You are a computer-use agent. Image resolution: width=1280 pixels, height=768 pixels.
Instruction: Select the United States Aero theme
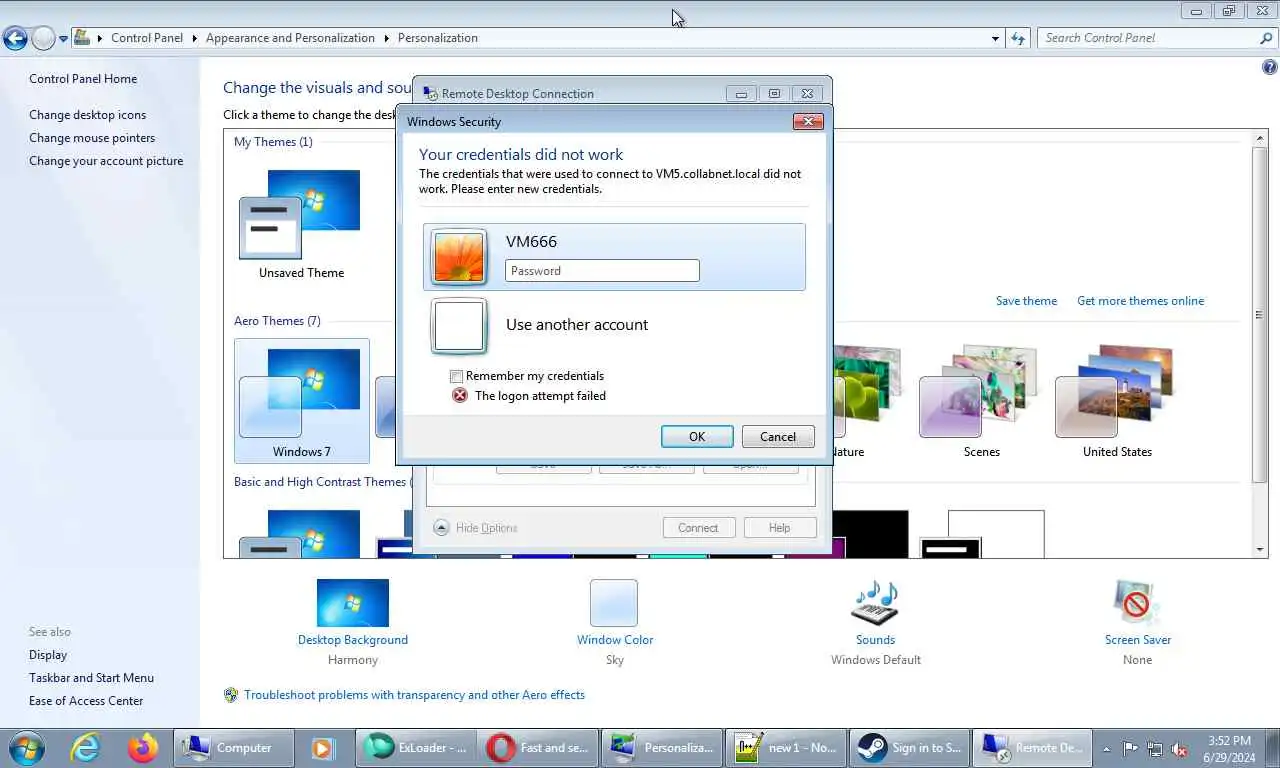click(x=1117, y=401)
